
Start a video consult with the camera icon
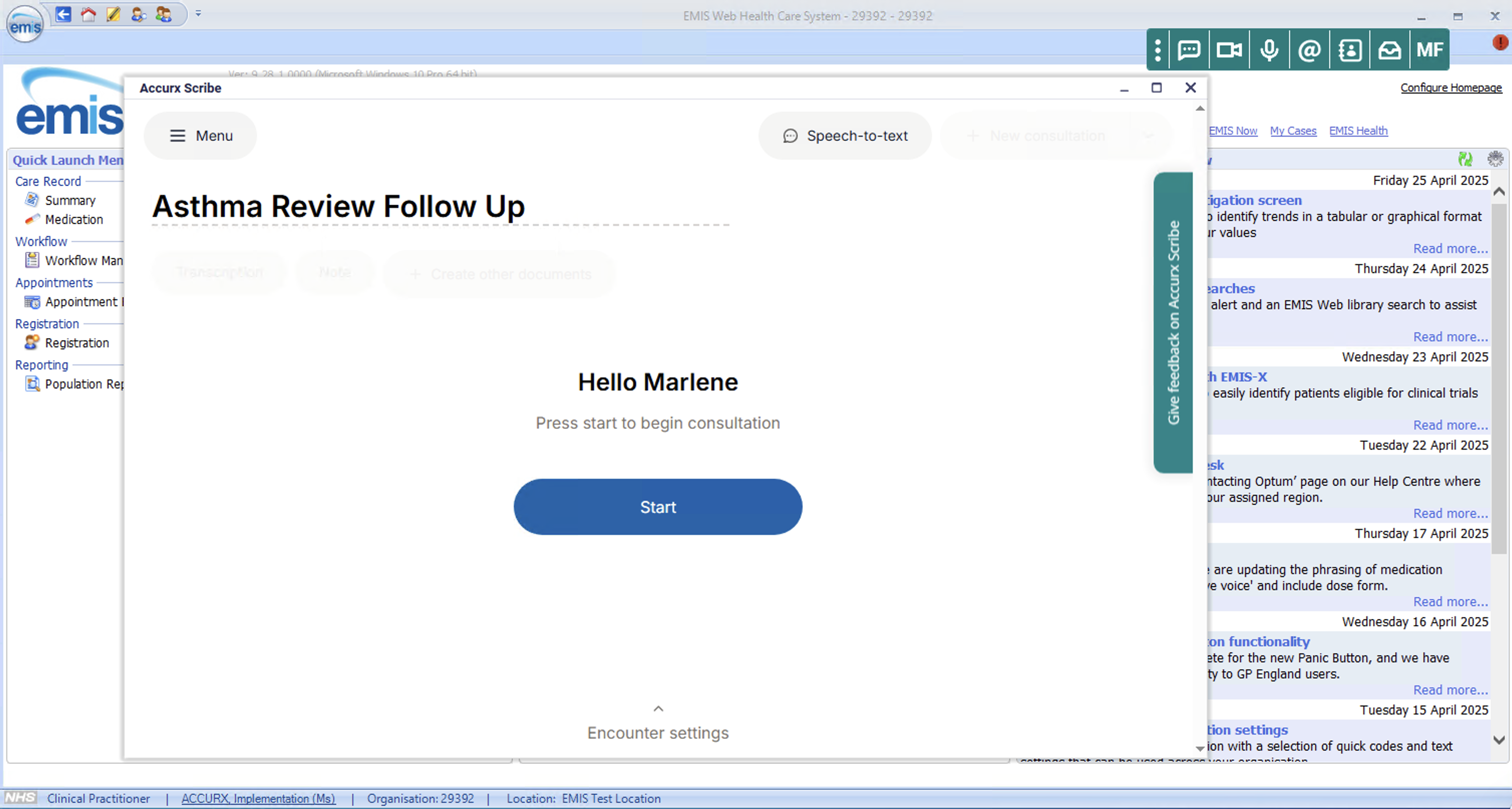tap(1229, 50)
